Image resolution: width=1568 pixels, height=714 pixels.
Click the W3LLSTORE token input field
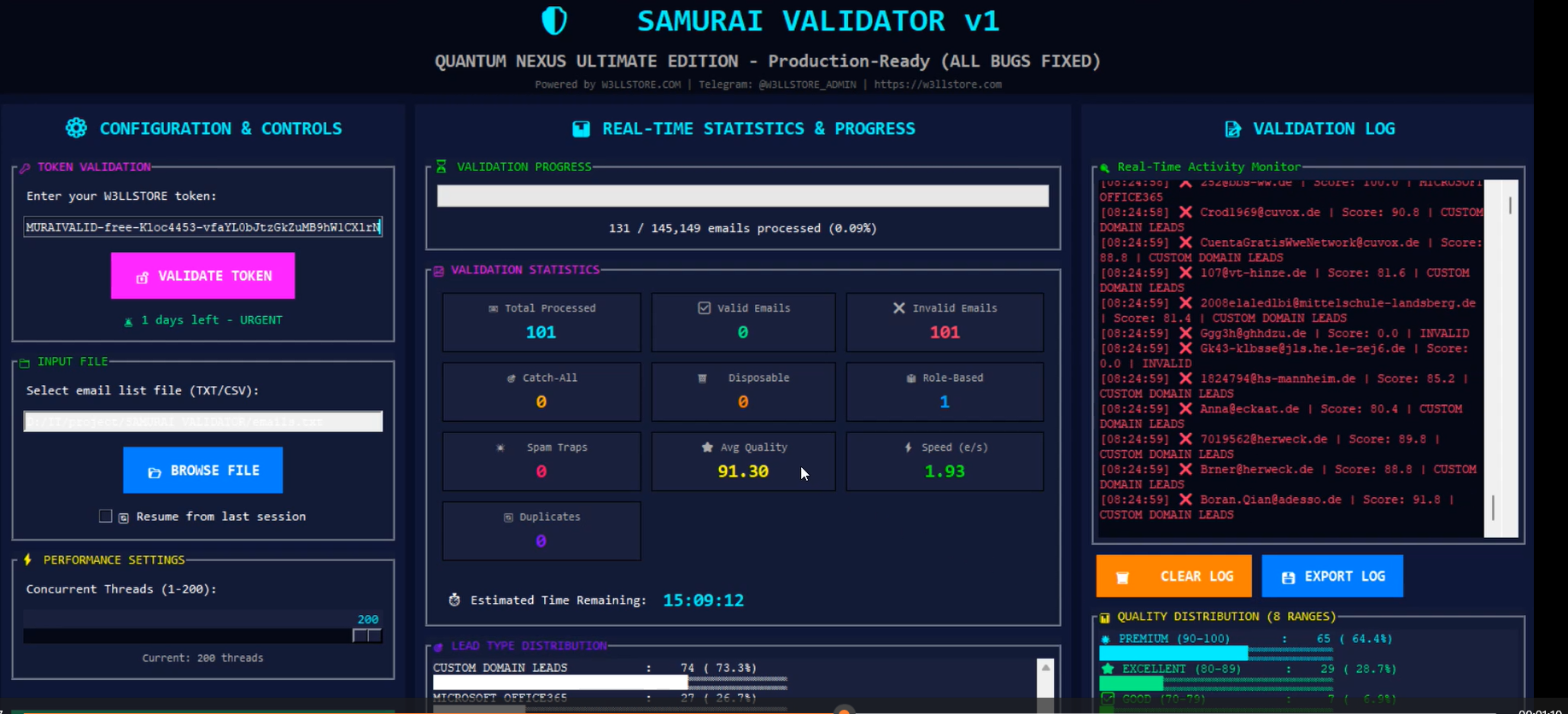(x=202, y=226)
